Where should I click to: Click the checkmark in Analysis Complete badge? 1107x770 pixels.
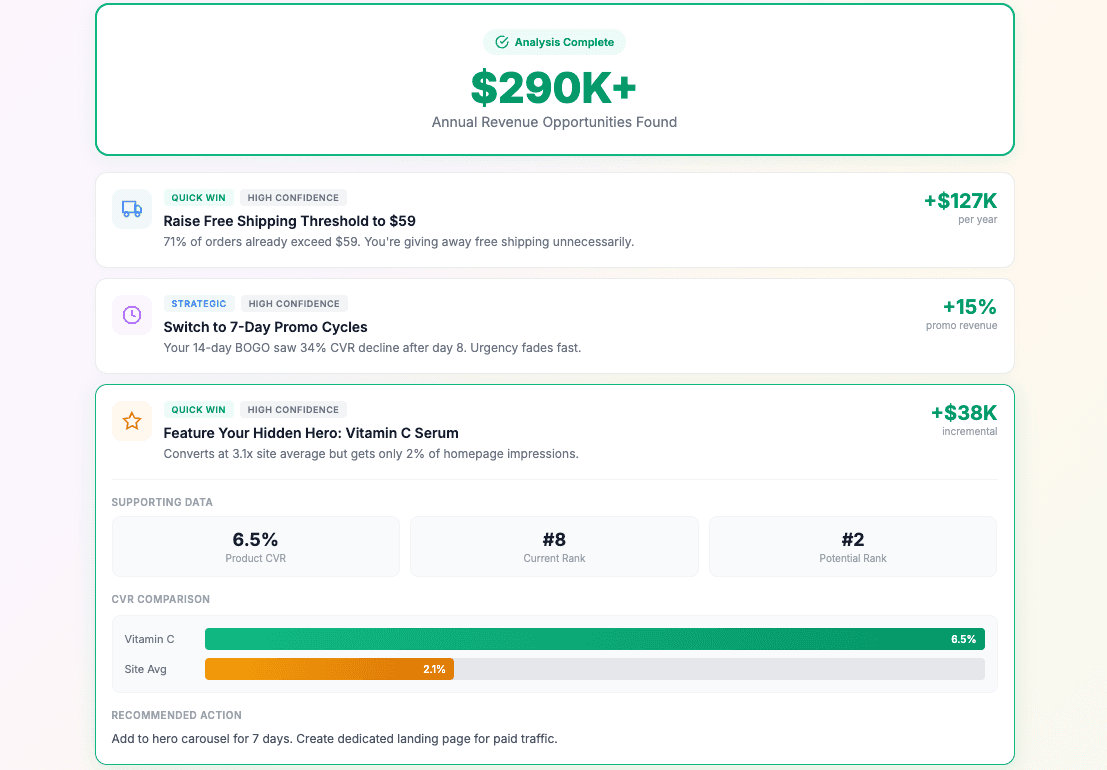(500, 42)
